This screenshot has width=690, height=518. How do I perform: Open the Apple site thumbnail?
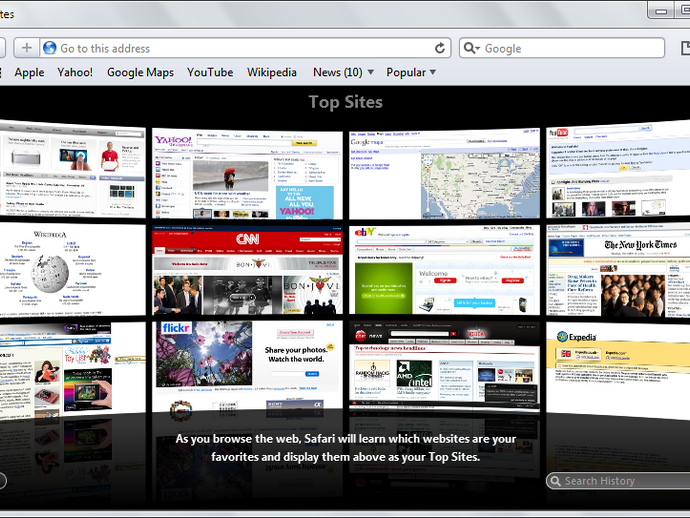click(x=73, y=169)
